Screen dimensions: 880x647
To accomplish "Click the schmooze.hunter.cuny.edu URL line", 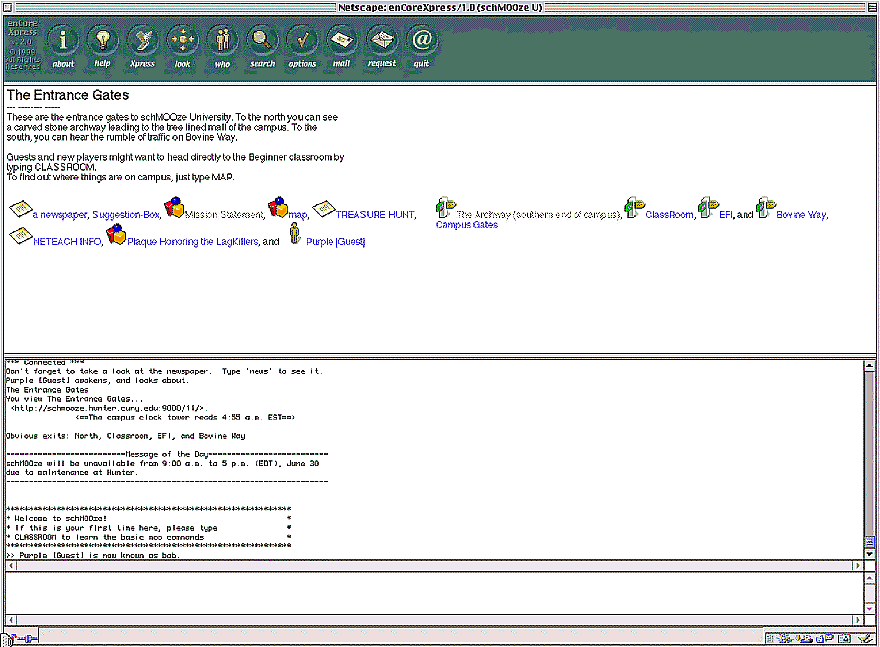I will coord(109,408).
